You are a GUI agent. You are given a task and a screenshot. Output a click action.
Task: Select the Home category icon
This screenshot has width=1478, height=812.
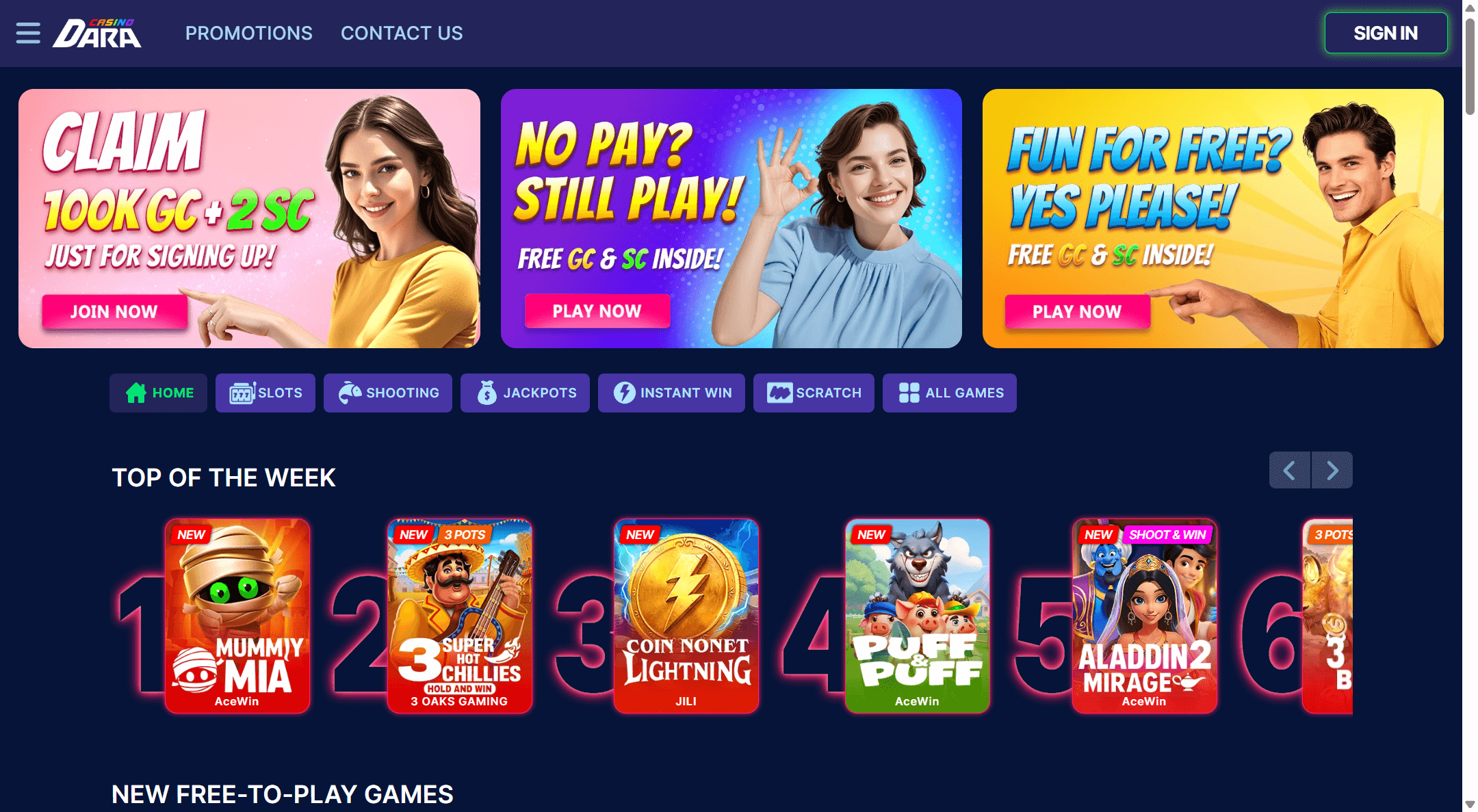[135, 393]
